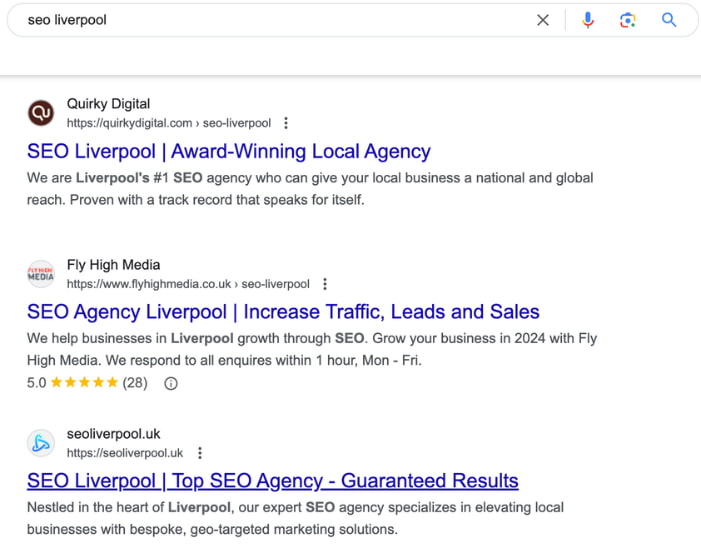The width and height of the screenshot is (701, 553).
Task: Click the 'Fly High Media' site name
Action: 114,265
